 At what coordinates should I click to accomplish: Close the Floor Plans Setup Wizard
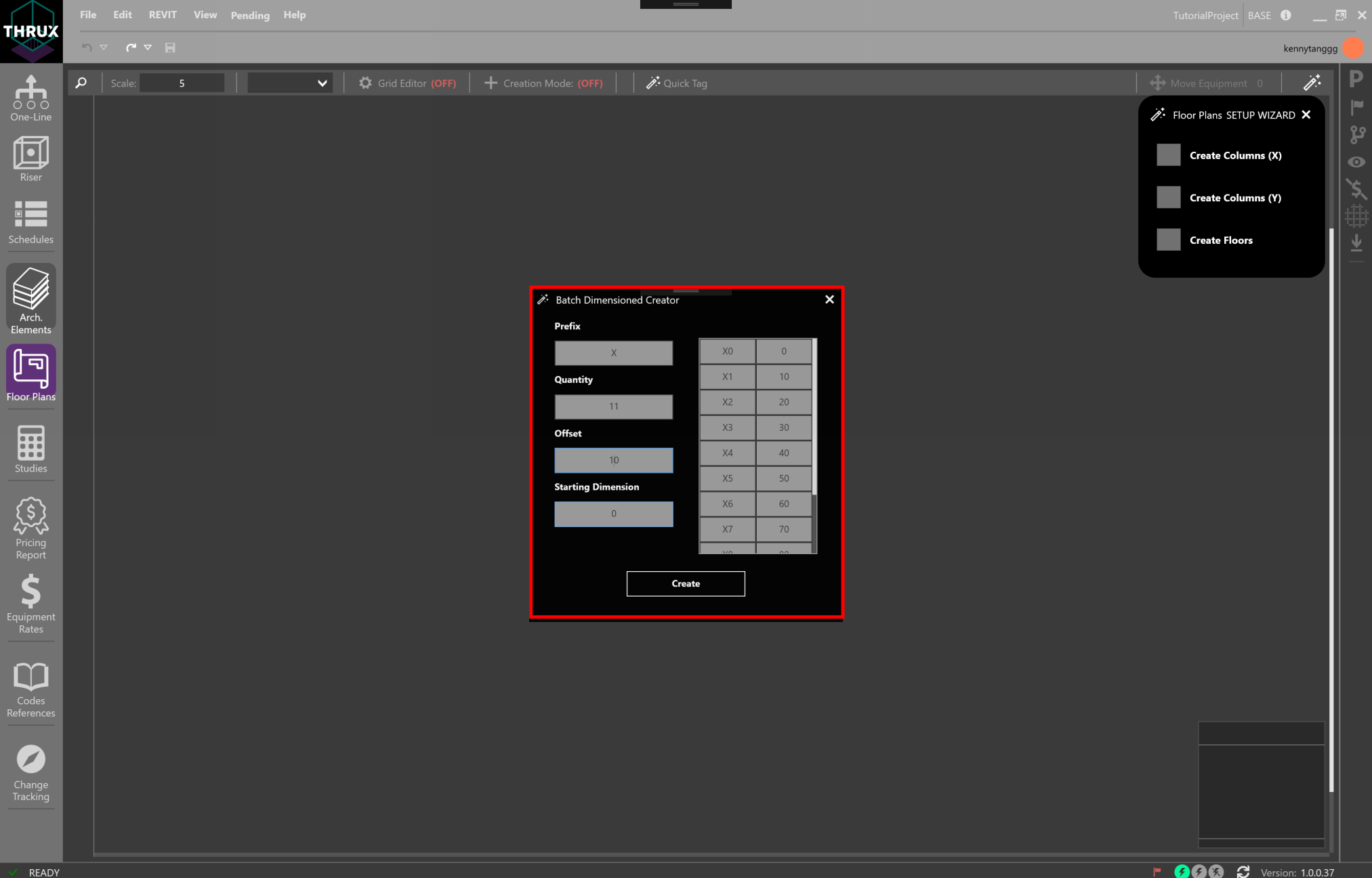tap(1306, 114)
